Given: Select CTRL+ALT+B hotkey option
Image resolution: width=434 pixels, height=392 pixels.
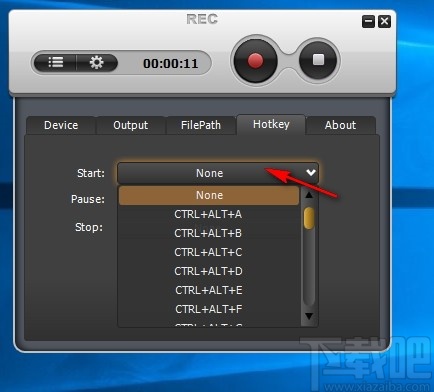Looking at the screenshot, I should 209,233.
